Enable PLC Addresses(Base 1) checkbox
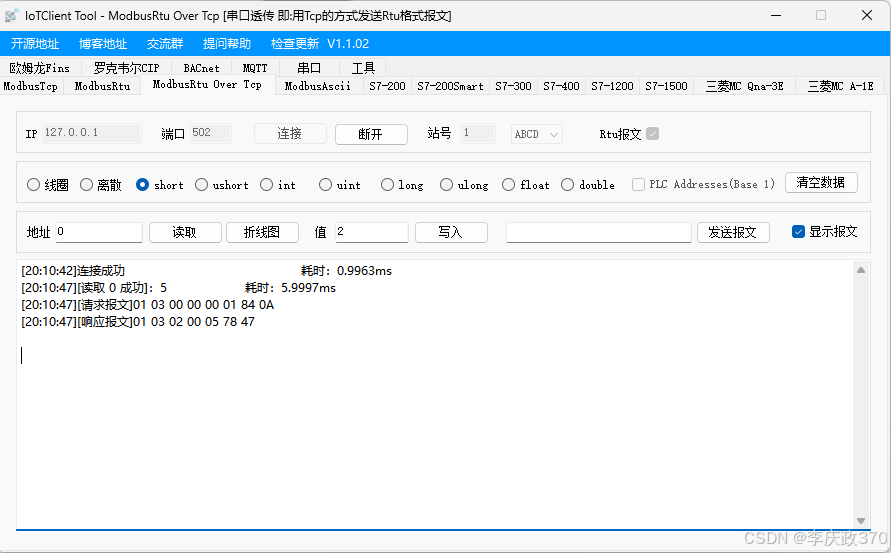This screenshot has width=891, height=553. click(638, 184)
